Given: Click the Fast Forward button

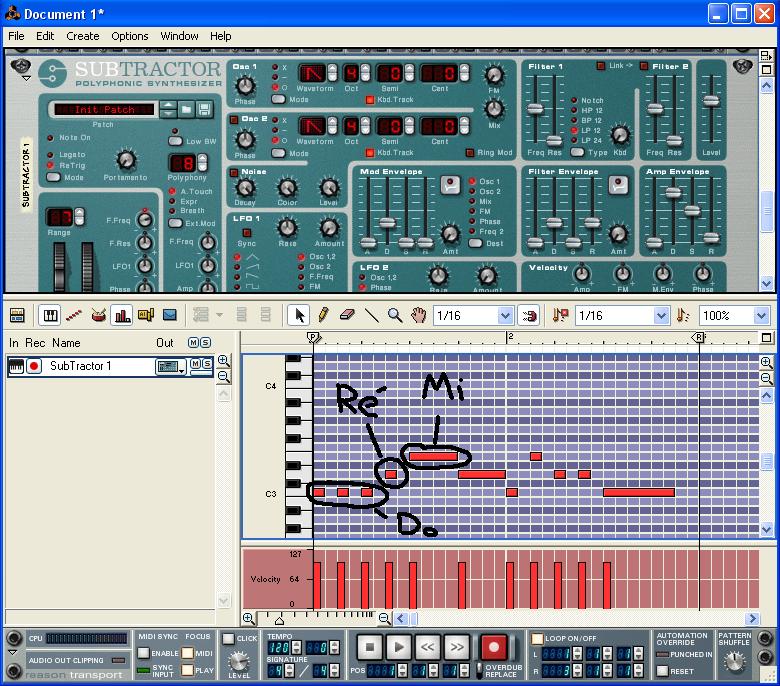Looking at the screenshot, I should (x=456, y=647).
